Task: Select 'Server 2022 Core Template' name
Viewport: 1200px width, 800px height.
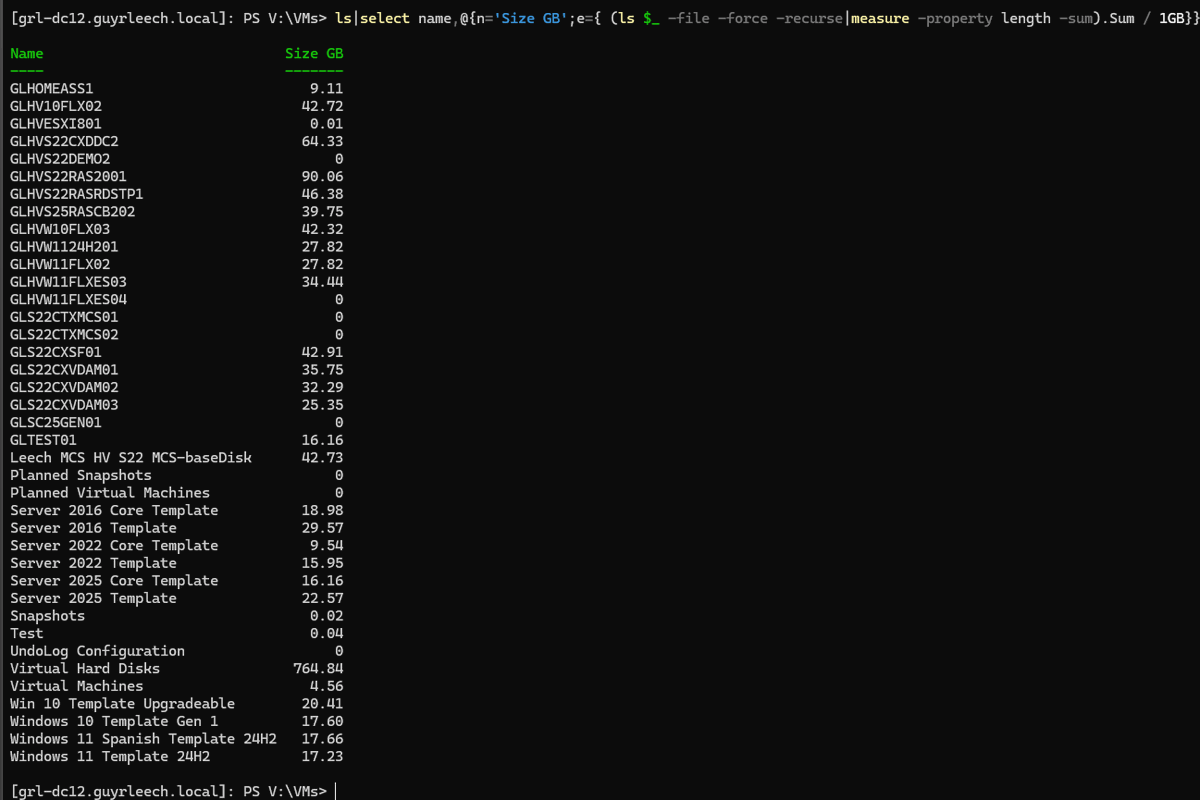Action: 114,546
